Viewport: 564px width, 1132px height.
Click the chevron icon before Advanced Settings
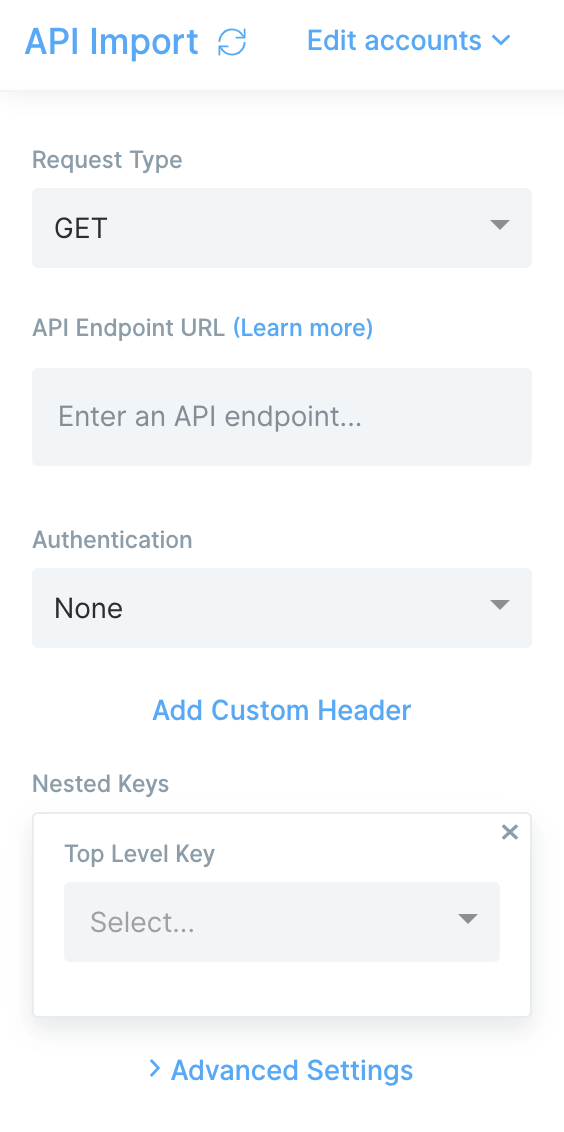point(154,1068)
